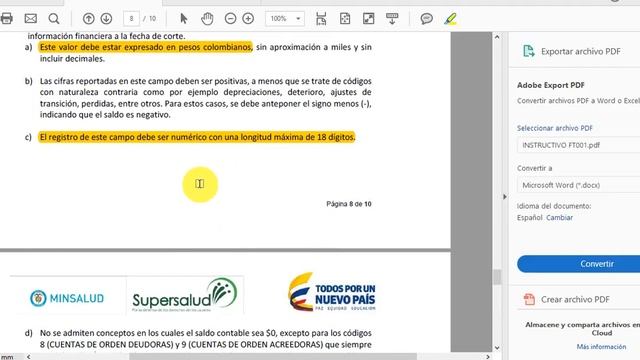Zoom out with the minus icon

coord(230,18)
